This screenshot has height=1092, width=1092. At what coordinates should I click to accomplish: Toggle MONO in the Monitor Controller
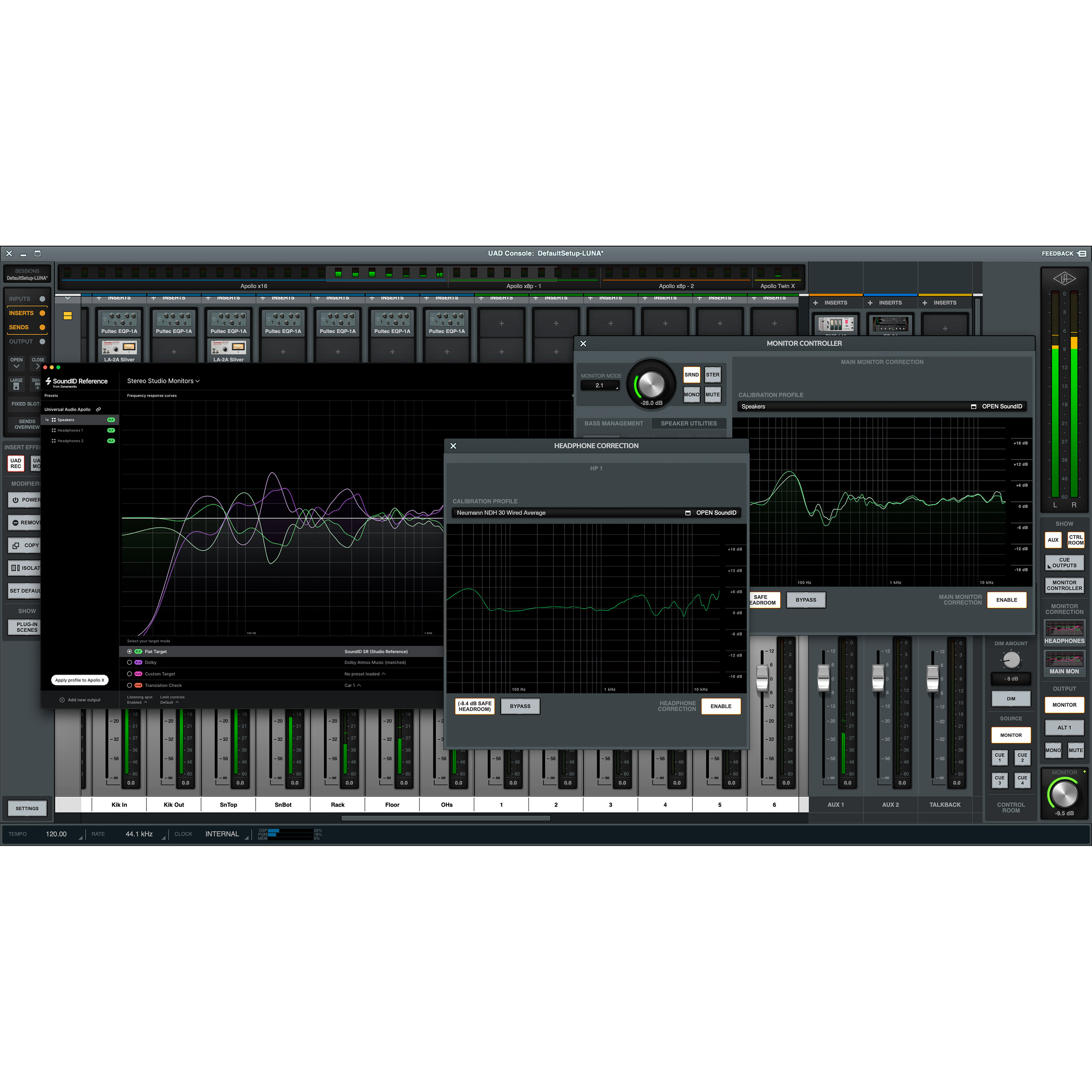[x=691, y=395]
